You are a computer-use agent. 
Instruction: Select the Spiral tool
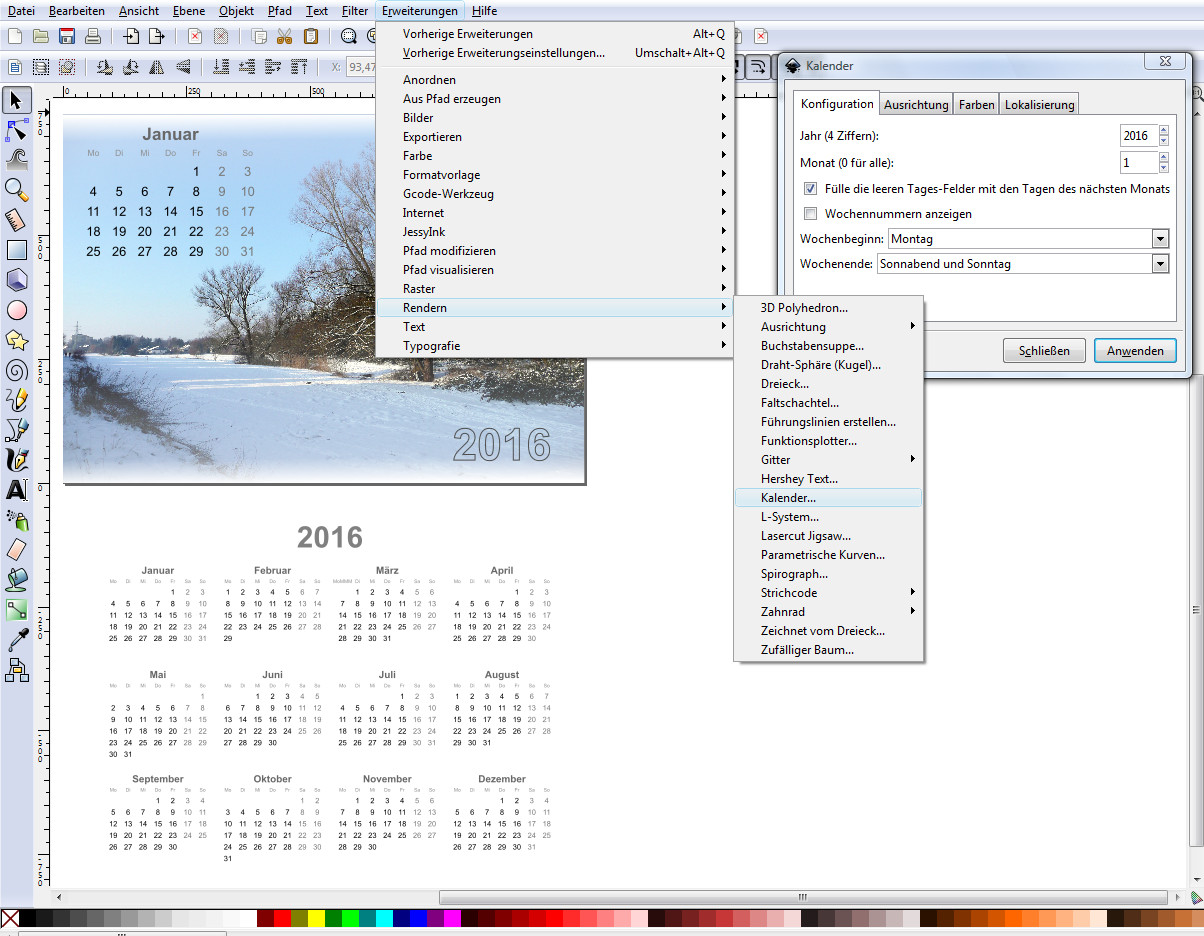pos(16,369)
